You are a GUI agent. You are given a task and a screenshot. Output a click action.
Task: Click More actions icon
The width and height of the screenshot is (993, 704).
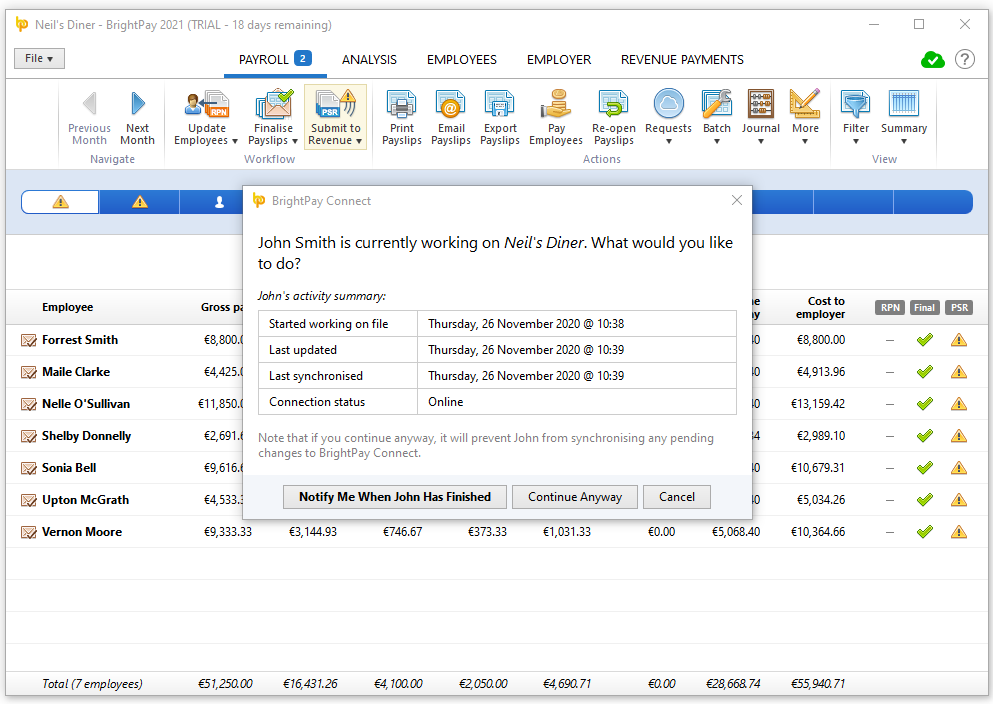[805, 104]
